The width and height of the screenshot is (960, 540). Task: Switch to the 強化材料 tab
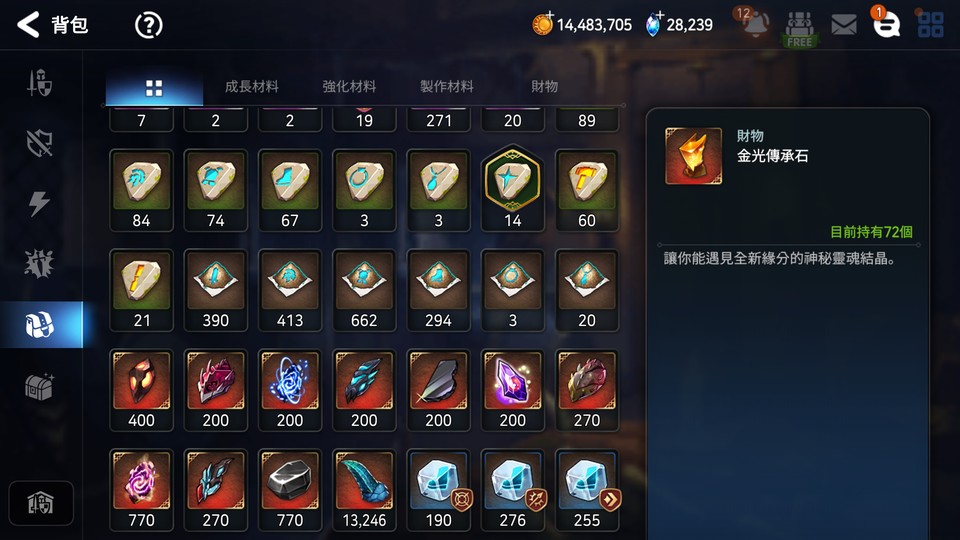pos(349,86)
